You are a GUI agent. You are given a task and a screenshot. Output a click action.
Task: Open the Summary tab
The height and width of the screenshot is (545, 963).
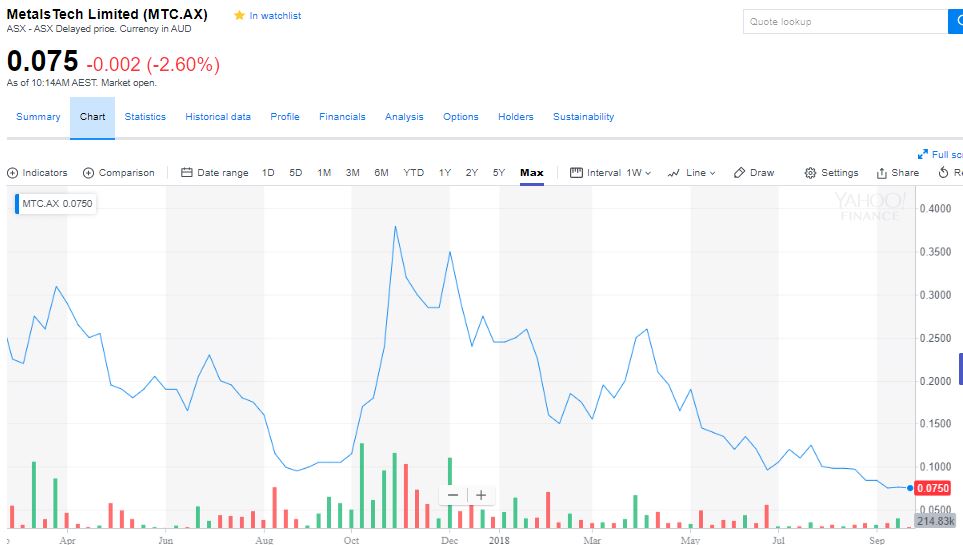click(x=38, y=117)
